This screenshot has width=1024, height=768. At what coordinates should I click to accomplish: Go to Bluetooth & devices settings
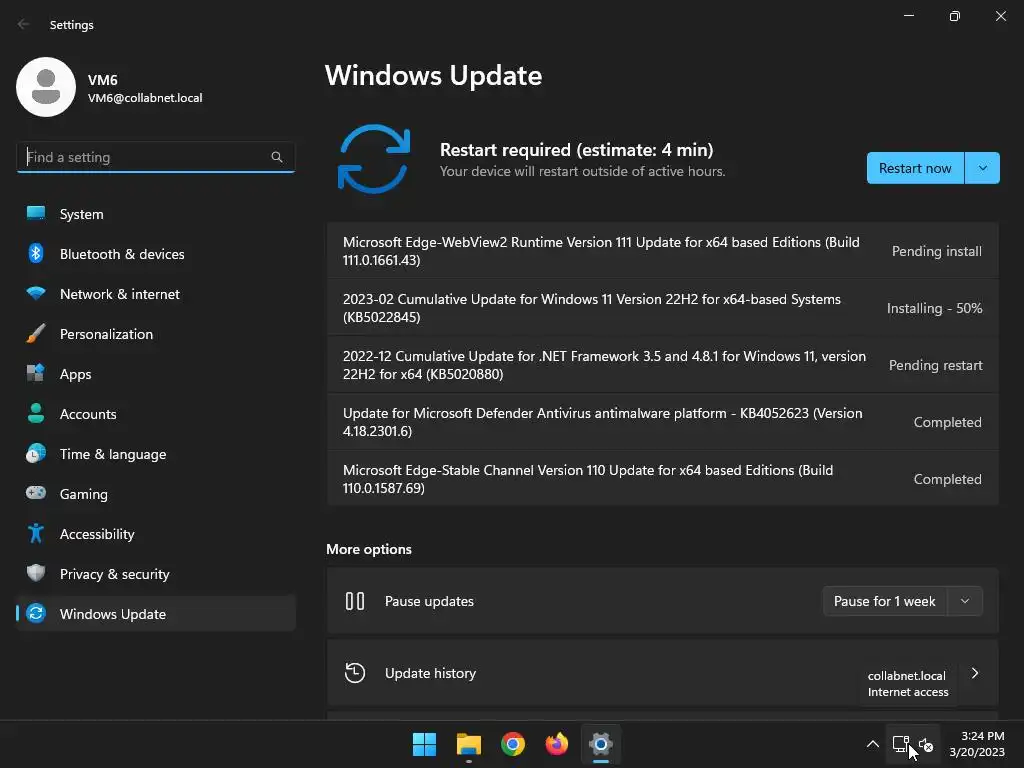pyautogui.click(x=155, y=253)
